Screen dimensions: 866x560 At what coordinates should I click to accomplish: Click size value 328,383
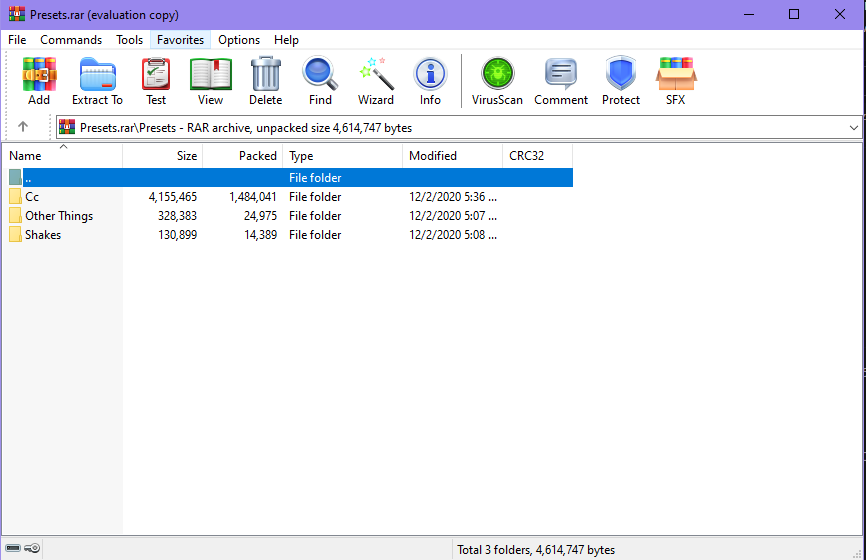[x=177, y=216]
